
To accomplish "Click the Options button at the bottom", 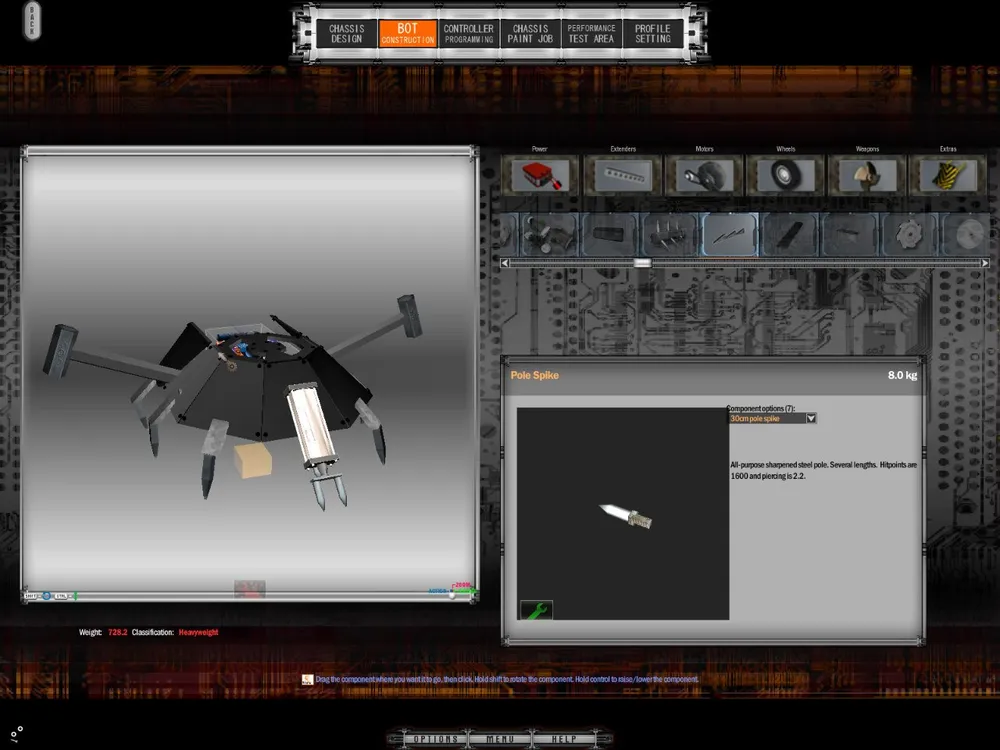I will tap(436, 739).
